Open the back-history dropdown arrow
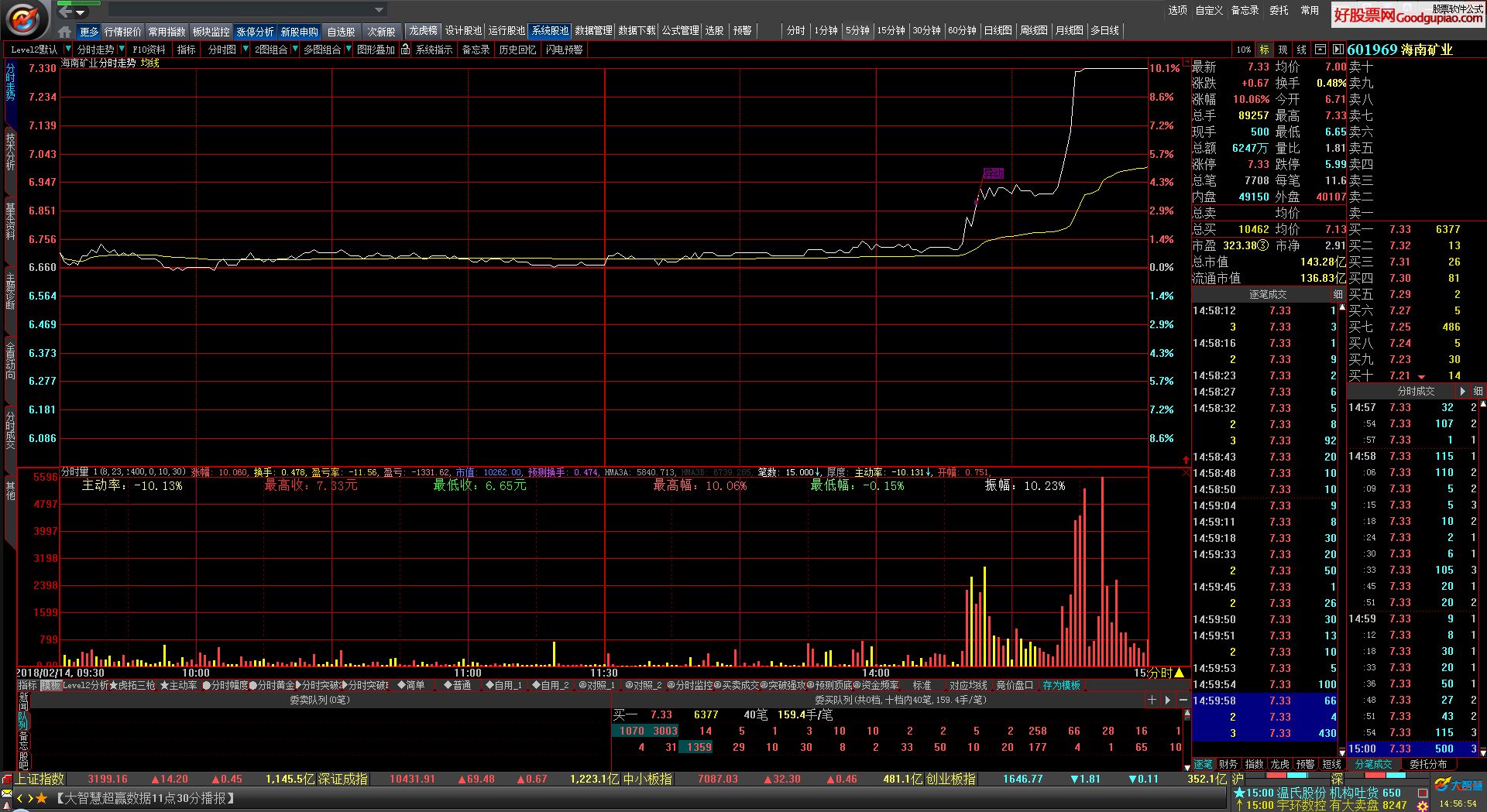This screenshot has height=812, width=1487. (81, 12)
